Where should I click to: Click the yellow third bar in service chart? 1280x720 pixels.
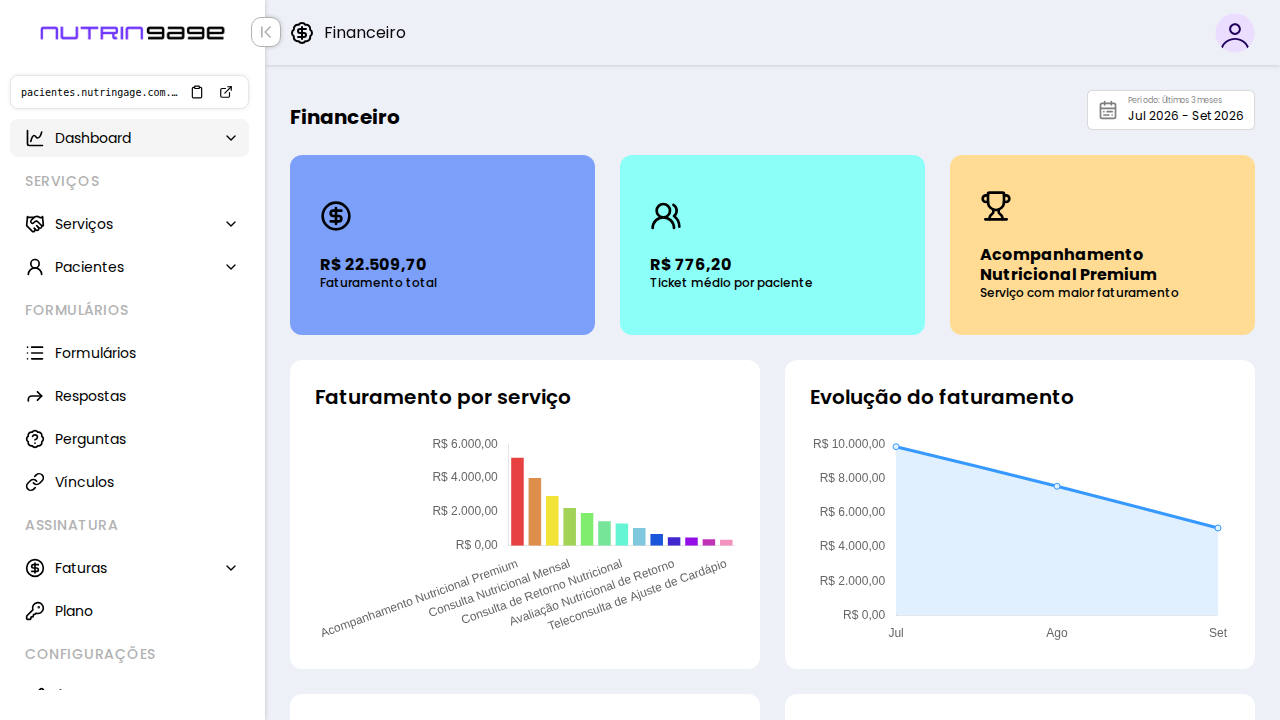tap(552, 521)
